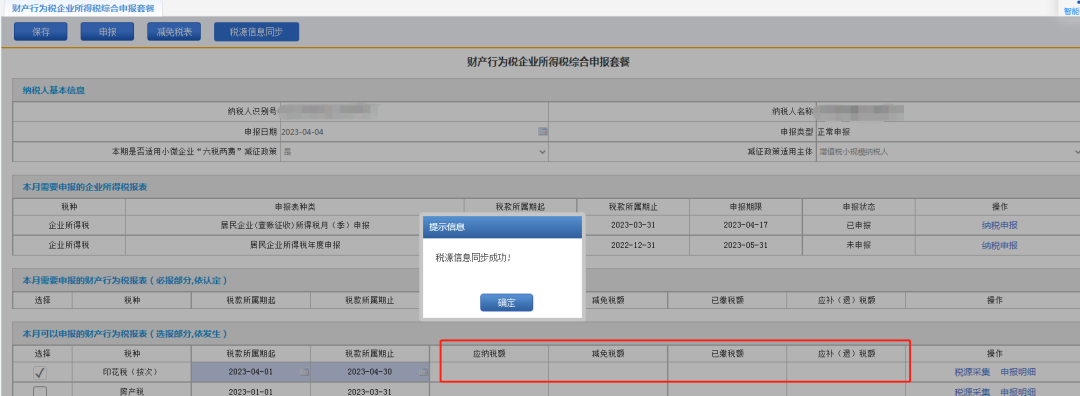
Task: Click the 保存 button
Action: coord(41,32)
